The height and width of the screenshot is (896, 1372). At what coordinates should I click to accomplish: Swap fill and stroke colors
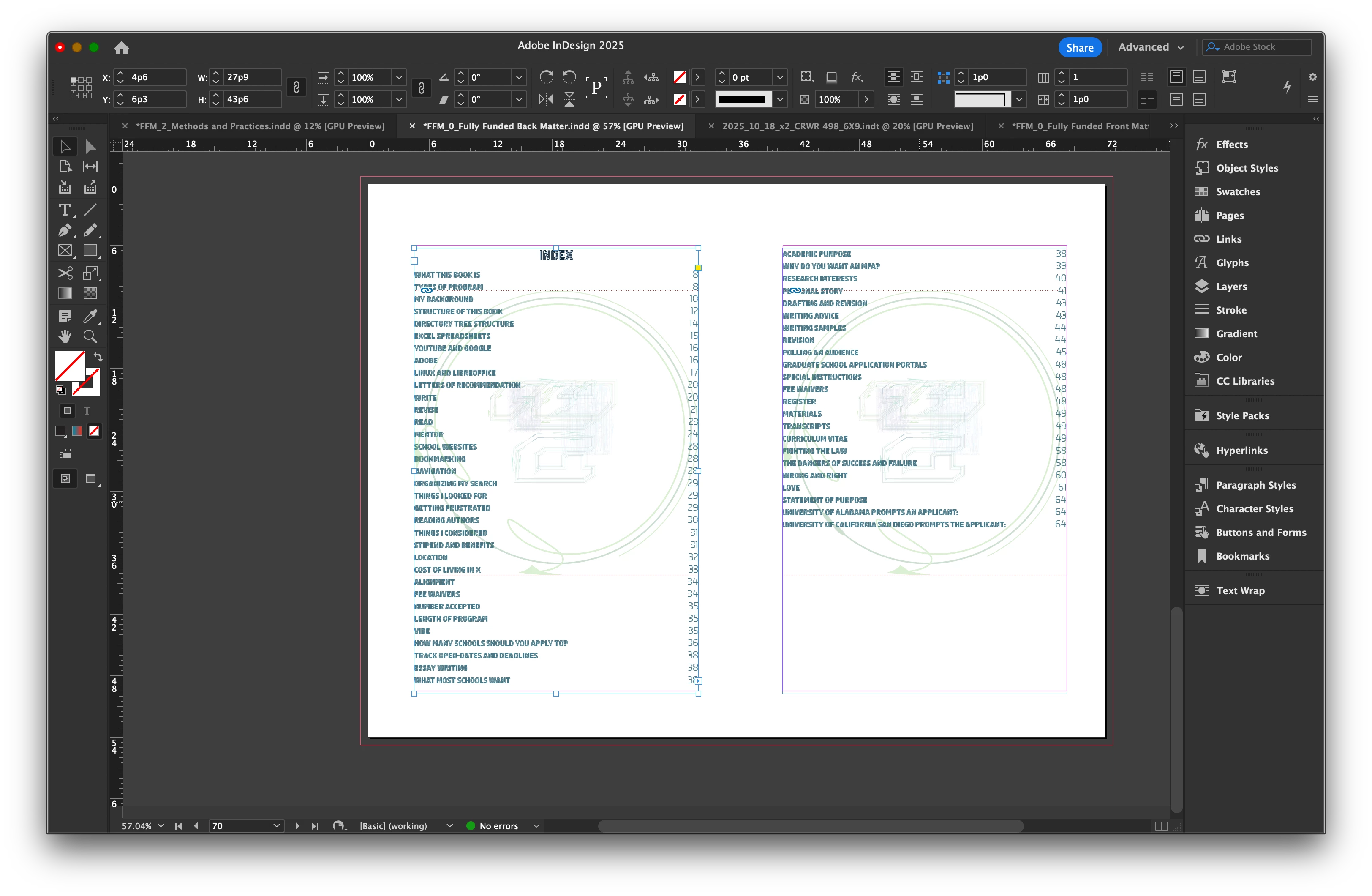[x=98, y=357]
